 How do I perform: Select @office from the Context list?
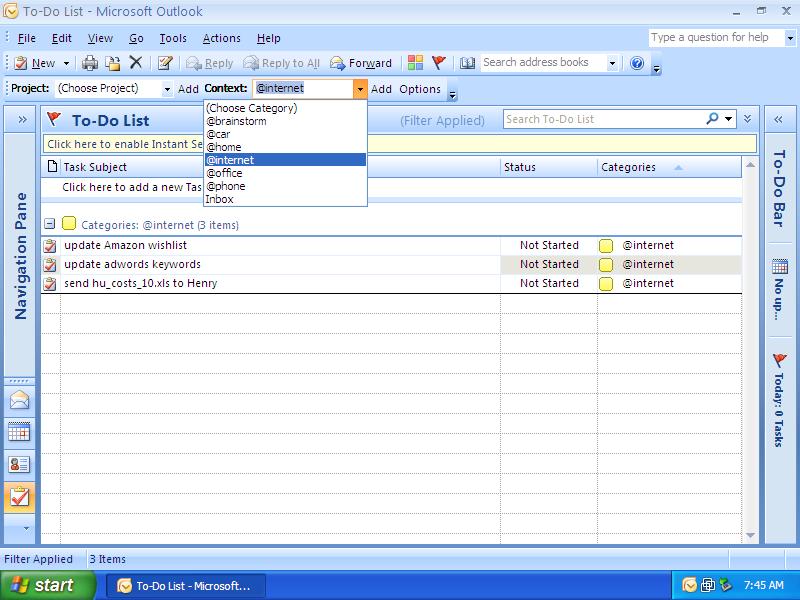click(x=224, y=173)
